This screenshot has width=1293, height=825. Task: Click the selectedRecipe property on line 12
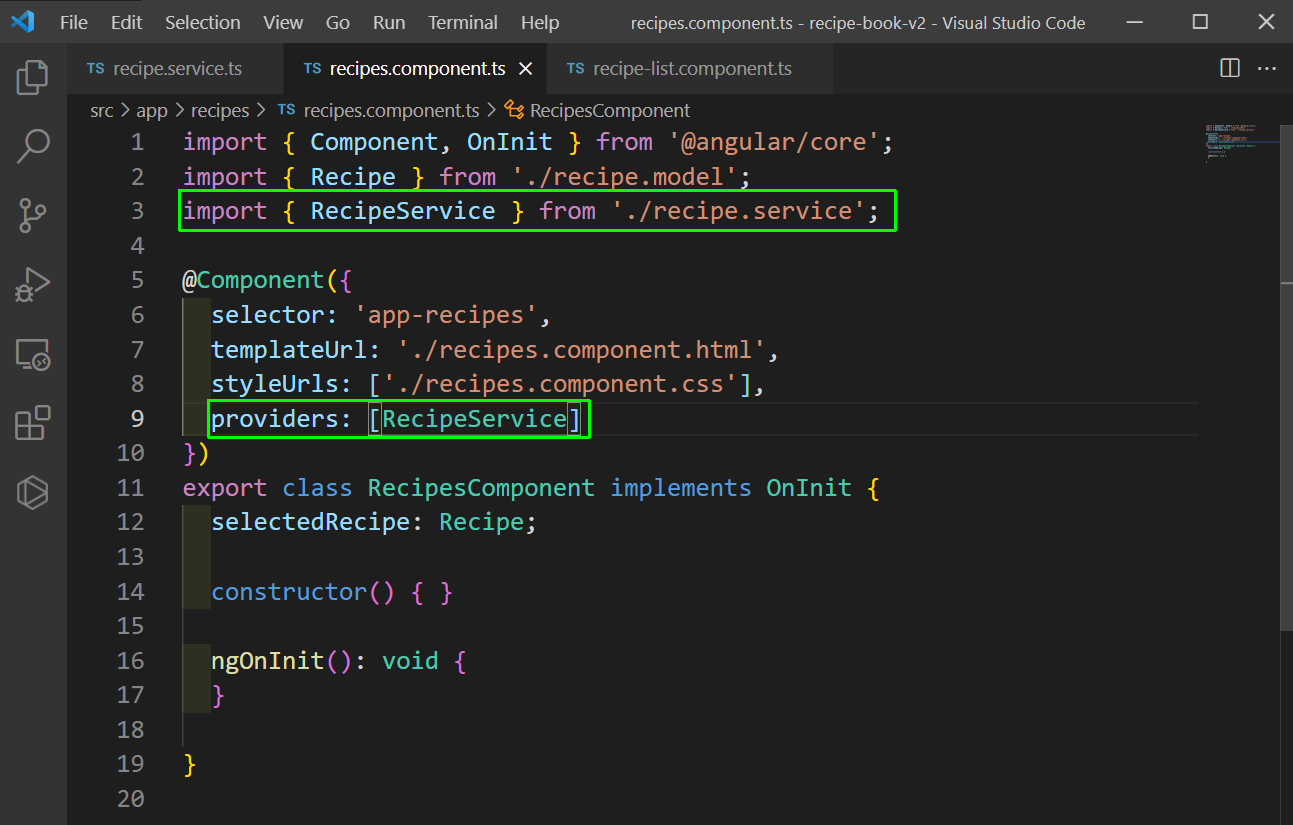[311, 522]
